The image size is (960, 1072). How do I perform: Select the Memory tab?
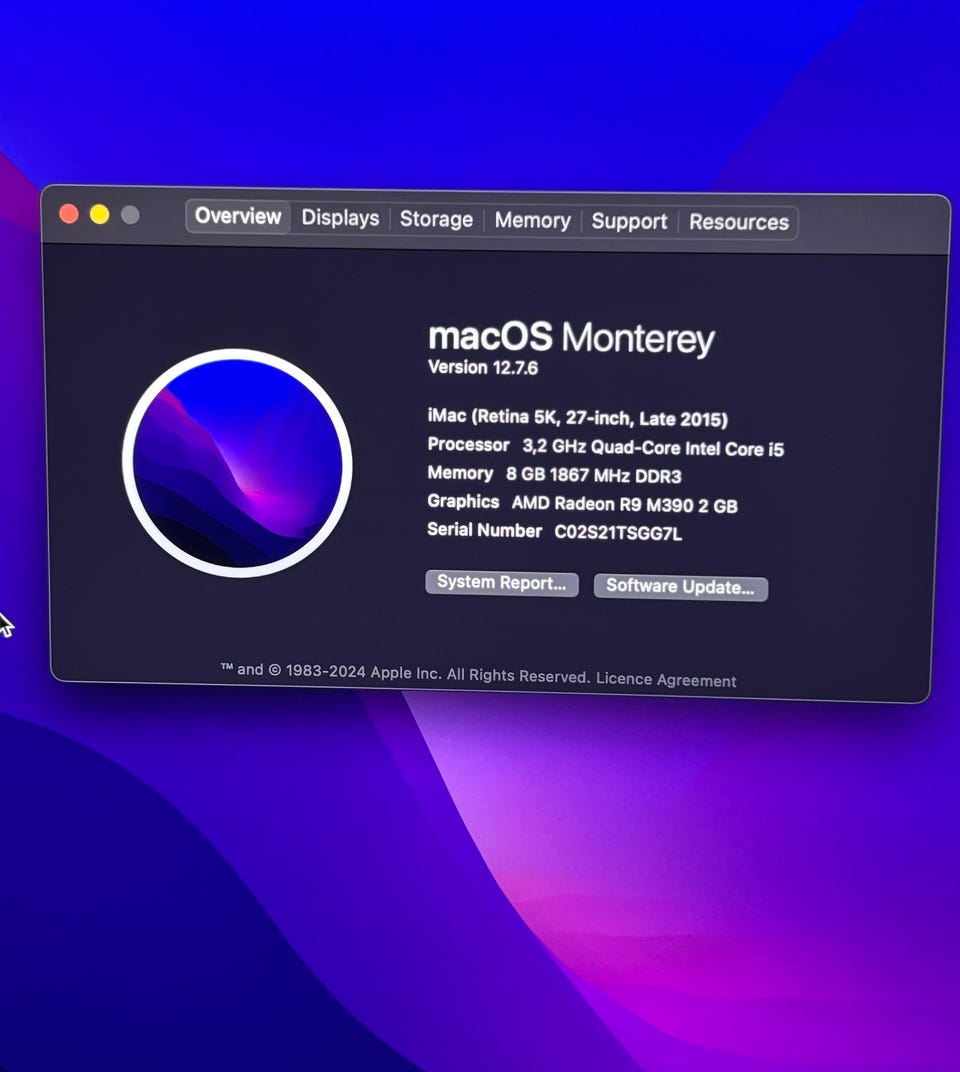click(533, 221)
